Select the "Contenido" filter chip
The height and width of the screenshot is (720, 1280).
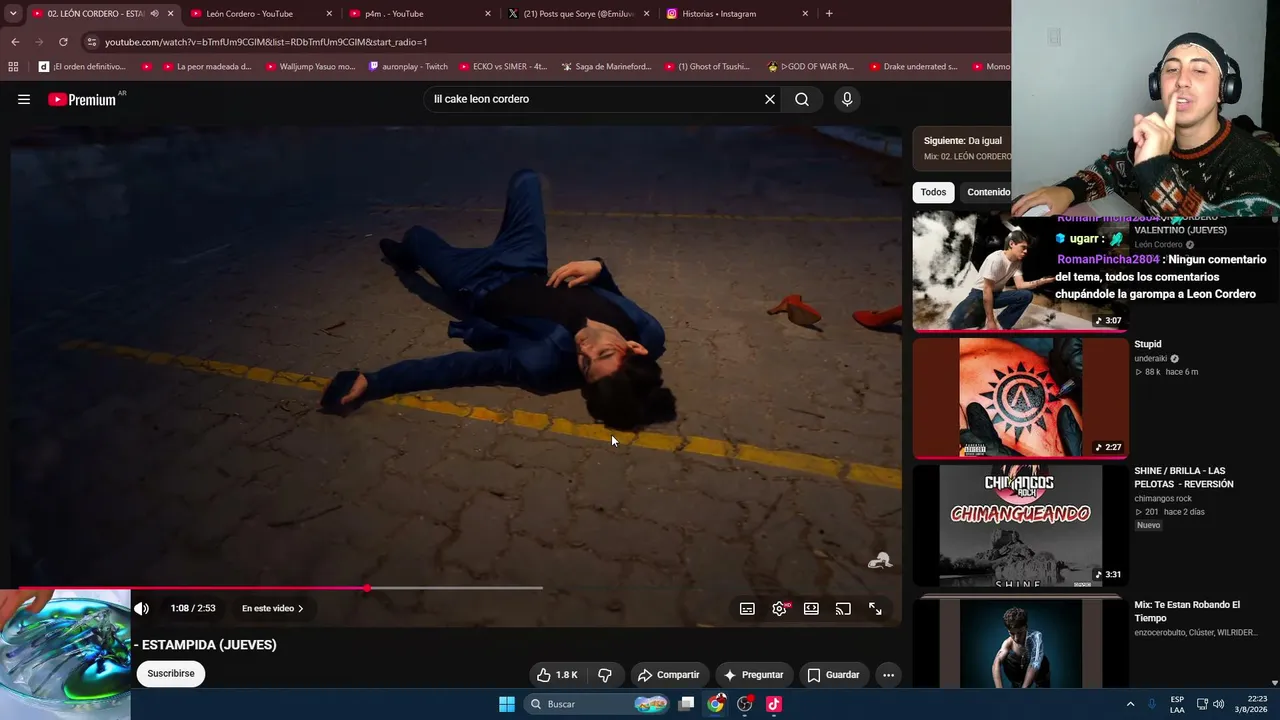click(x=988, y=192)
